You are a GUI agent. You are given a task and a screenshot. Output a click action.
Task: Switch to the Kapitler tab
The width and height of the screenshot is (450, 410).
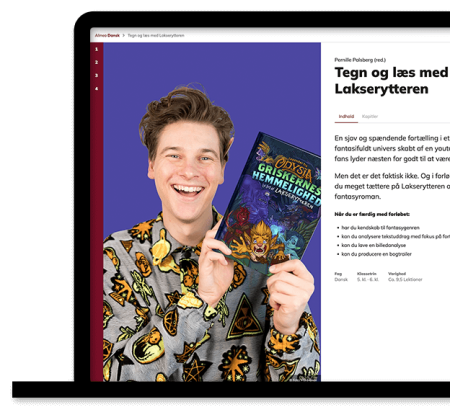tap(370, 116)
